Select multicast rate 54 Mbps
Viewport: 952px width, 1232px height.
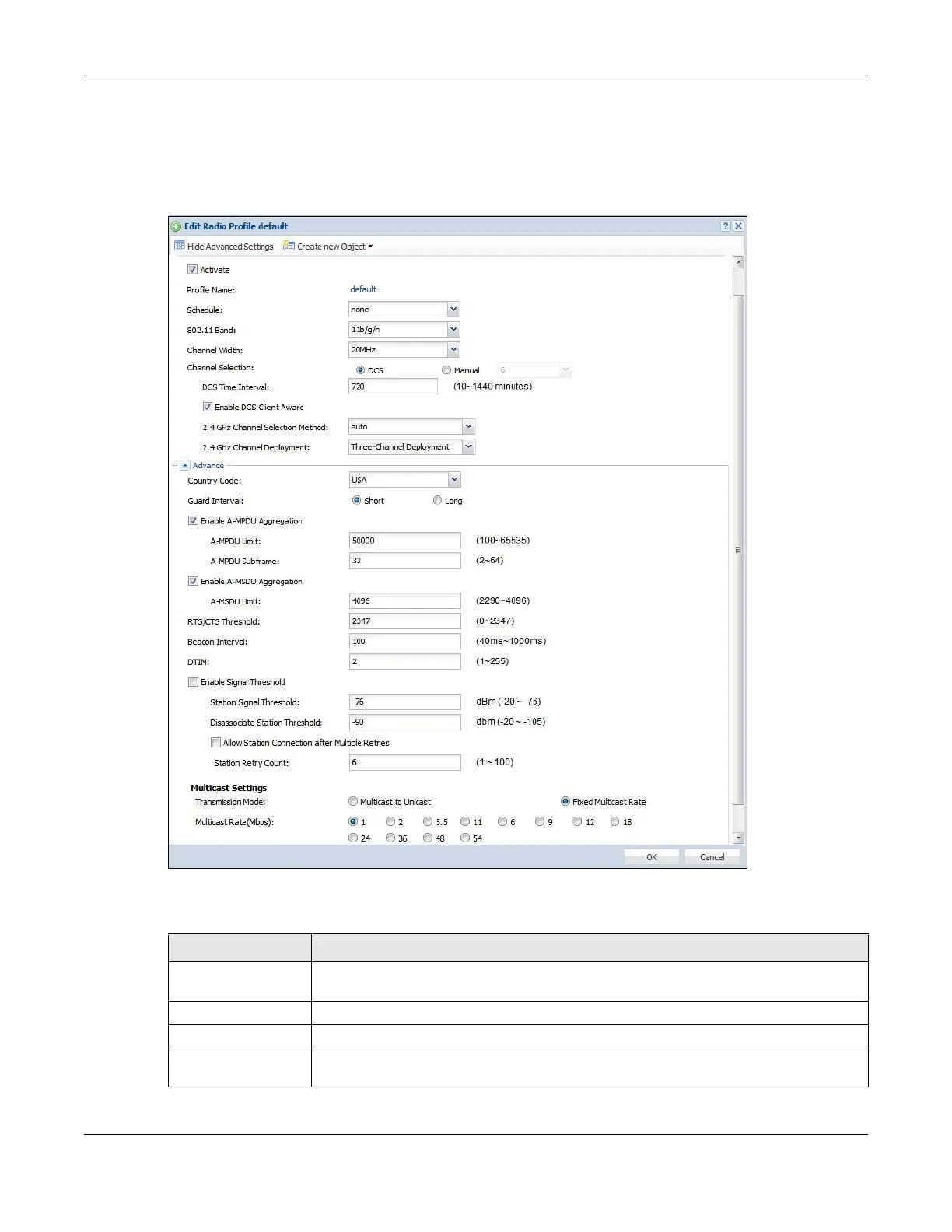click(x=465, y=838)
